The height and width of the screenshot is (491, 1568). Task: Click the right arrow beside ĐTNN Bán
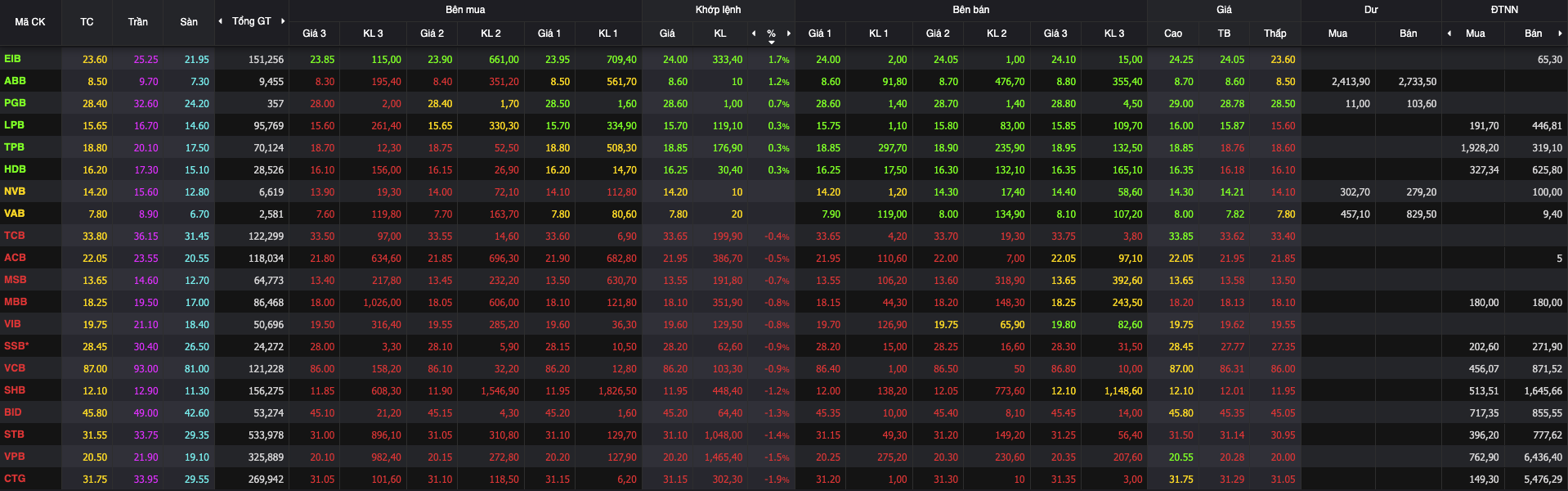point(1560,34)
